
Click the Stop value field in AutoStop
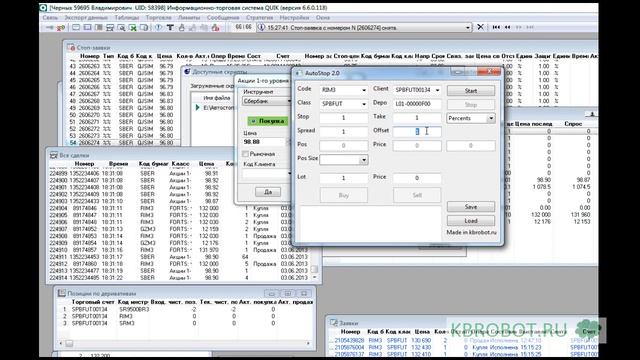point(343,118)
